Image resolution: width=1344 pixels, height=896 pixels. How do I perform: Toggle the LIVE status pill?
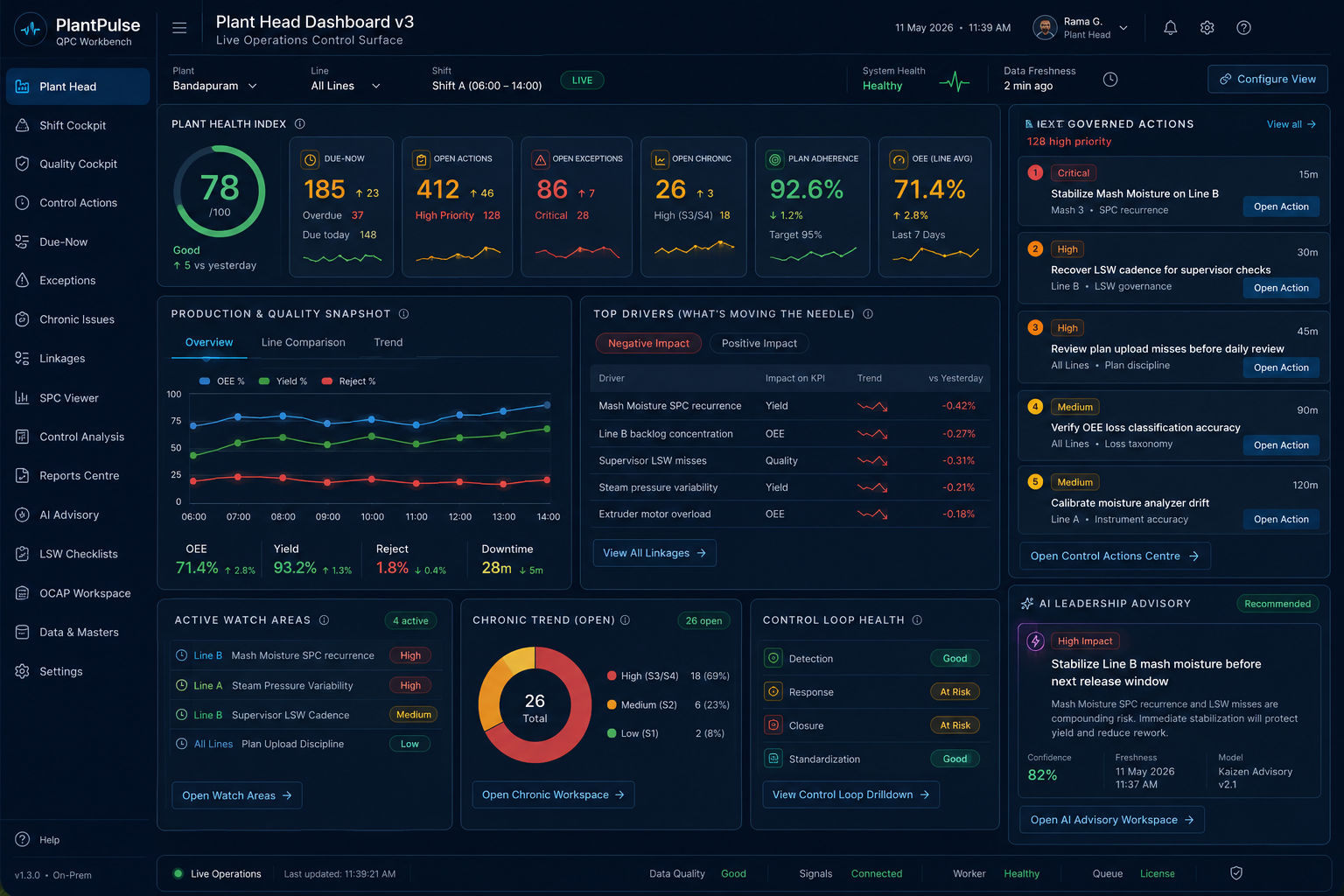point(582,80)
